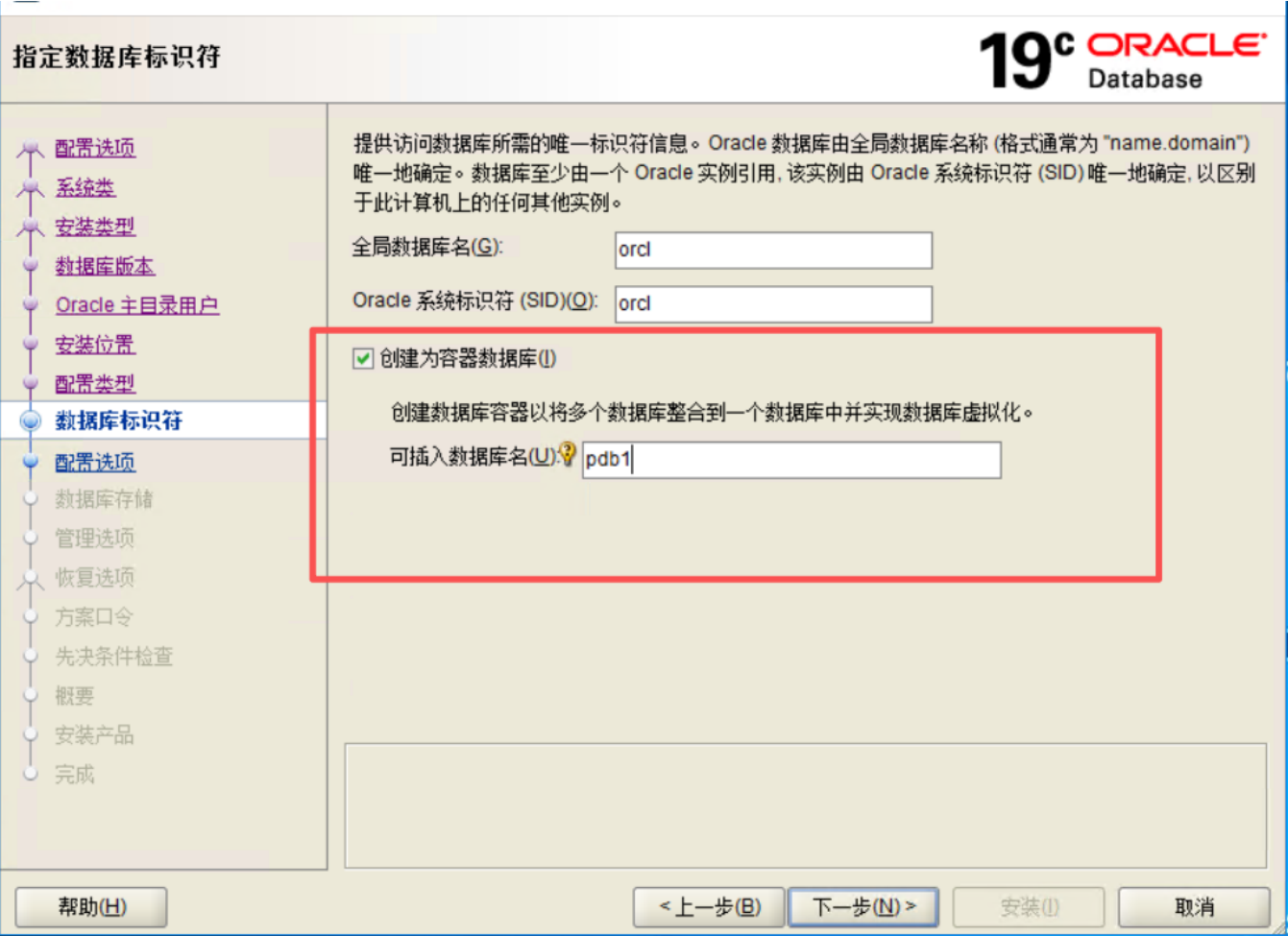Click the lightbulb hint icon beside pluggable database name
Screen dimensions: 1288x936
[568, 453]
